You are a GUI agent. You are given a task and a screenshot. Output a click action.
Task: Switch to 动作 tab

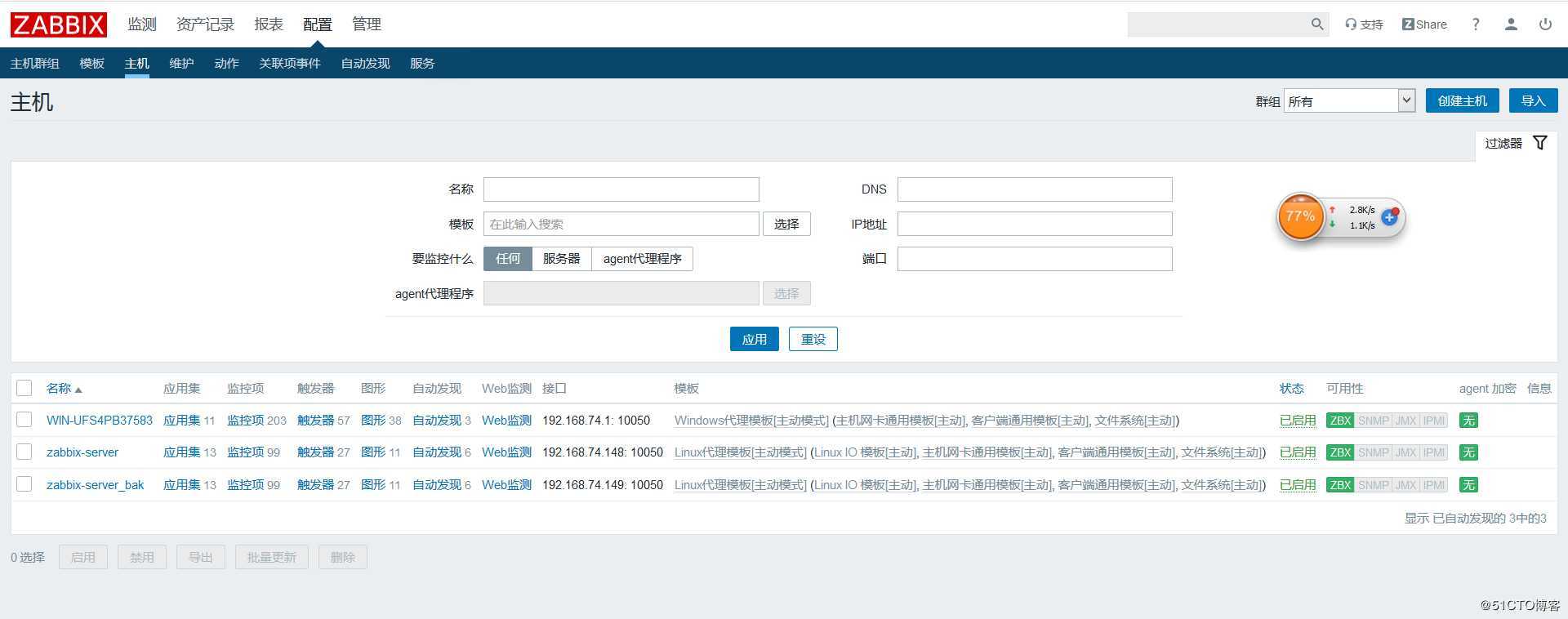tap(226, 63)
